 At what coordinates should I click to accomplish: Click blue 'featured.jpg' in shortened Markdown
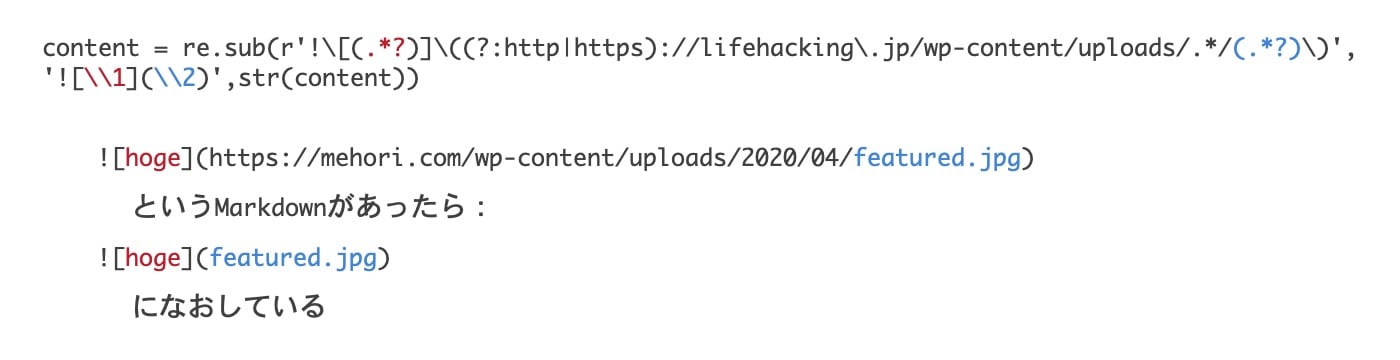(x=292, y=258)
